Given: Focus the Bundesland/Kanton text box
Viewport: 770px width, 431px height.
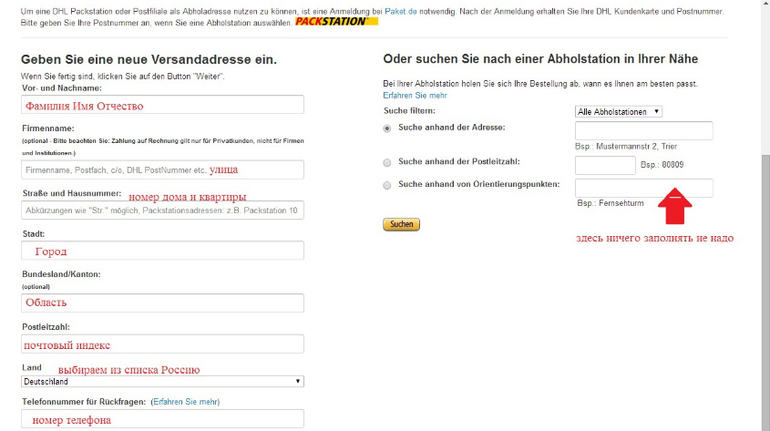Looking at the screenshot, I should click(162, 302).
